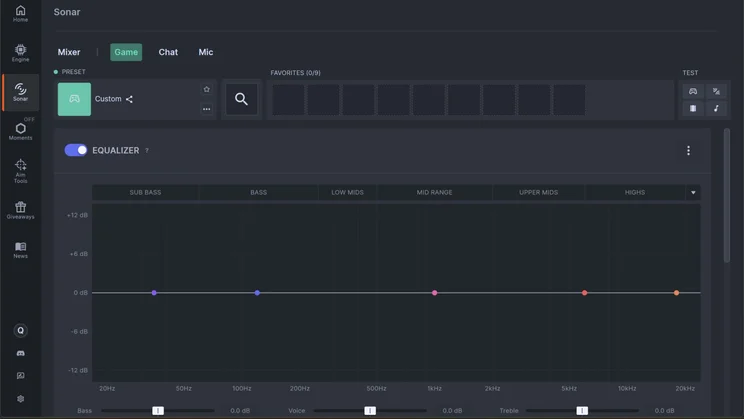
Task: Select the MID RANGE band header
Action: 435,193
